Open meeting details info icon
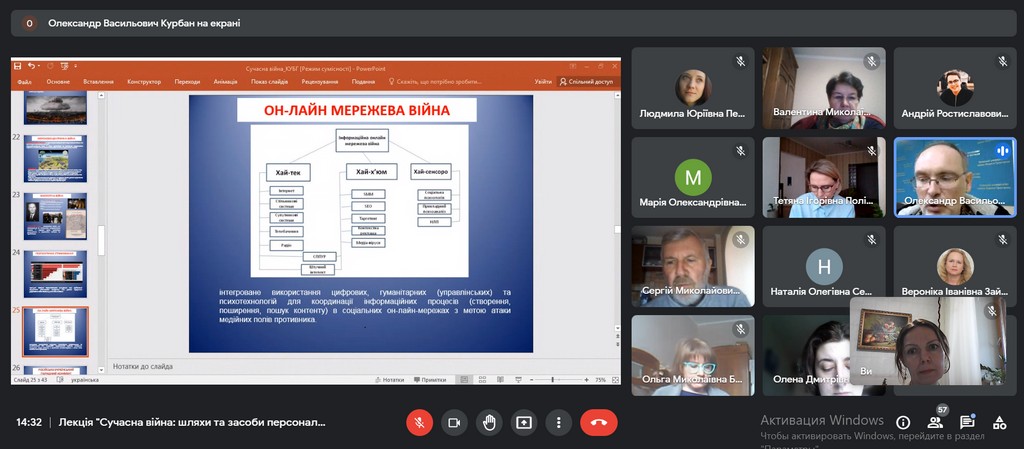The width and height of the screenshot is (1024, 449). 903,422
